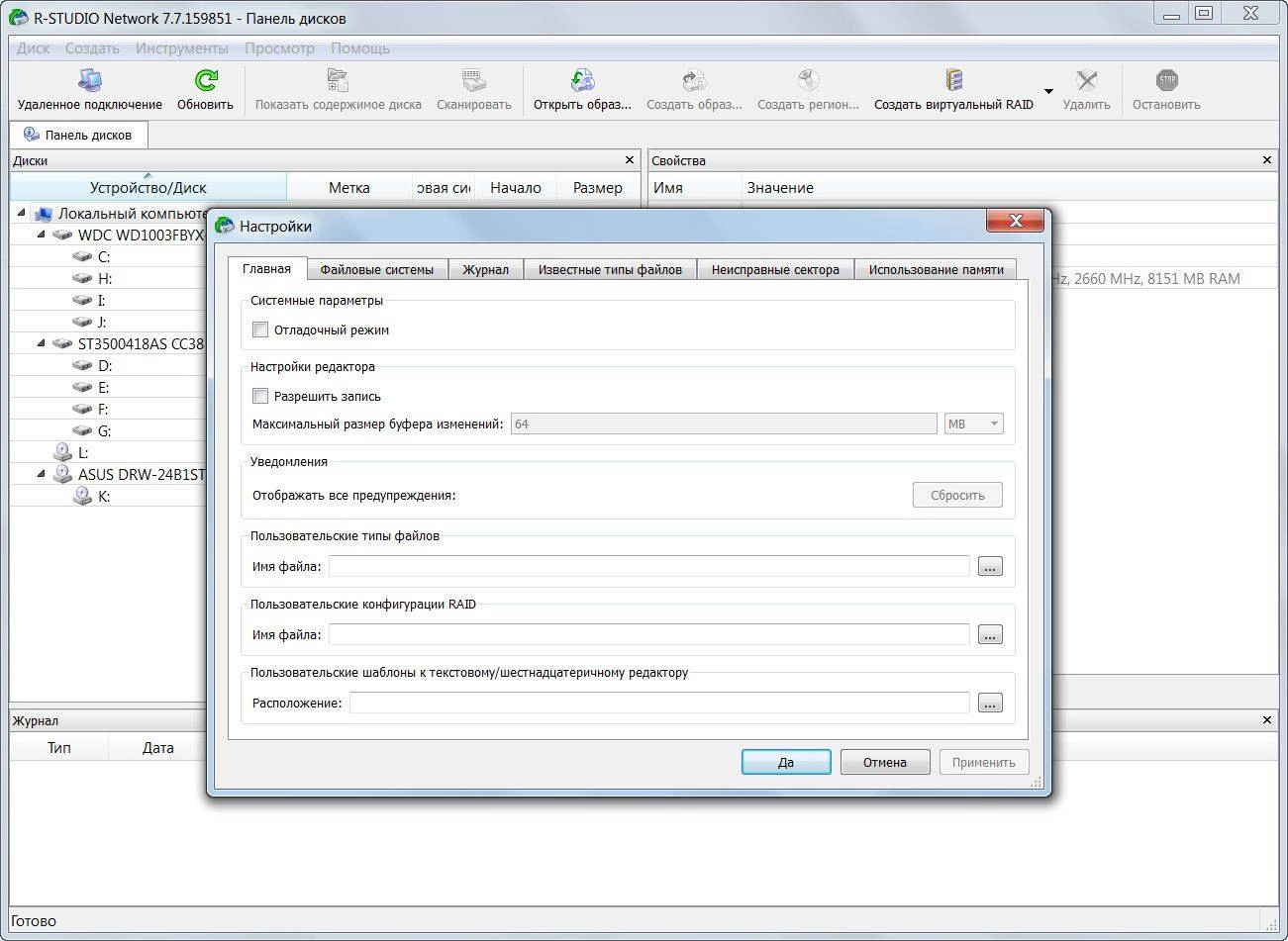The height and width of the screenshot is (941, 1288).
Task: Select the E: partition icon
Action: [82, 387]
